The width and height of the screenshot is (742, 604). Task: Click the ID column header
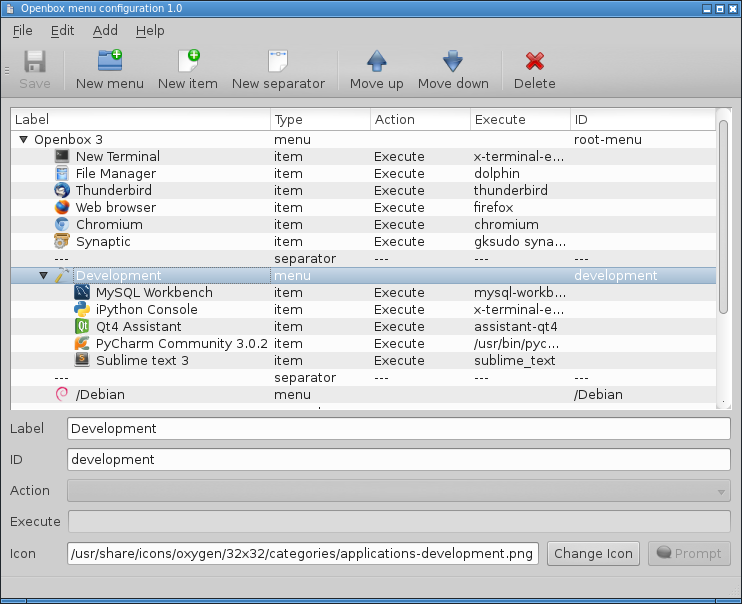pyautogui.click(x=643, y=119)
